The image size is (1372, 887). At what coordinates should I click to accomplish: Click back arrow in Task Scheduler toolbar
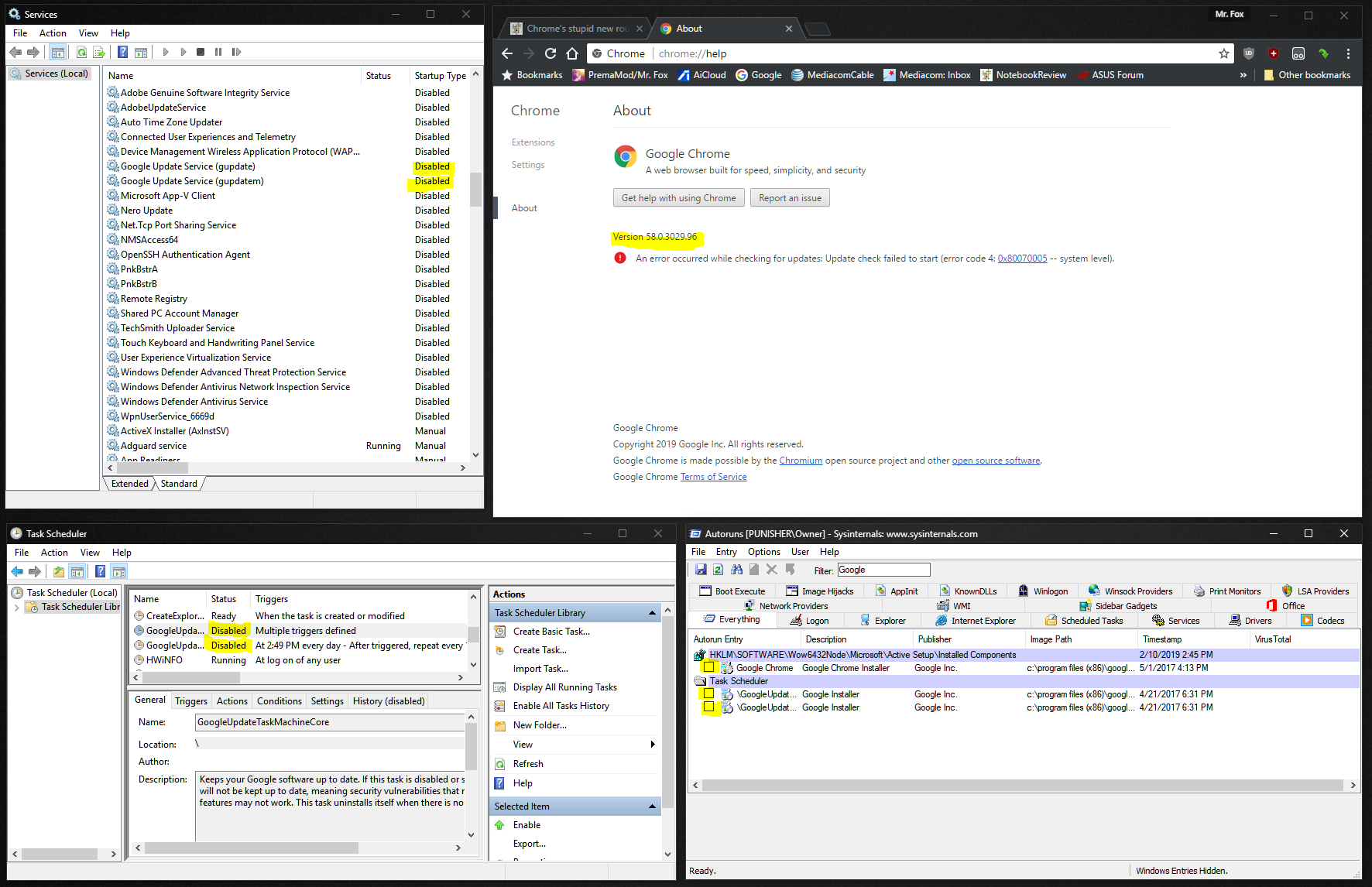coord(17,572)
